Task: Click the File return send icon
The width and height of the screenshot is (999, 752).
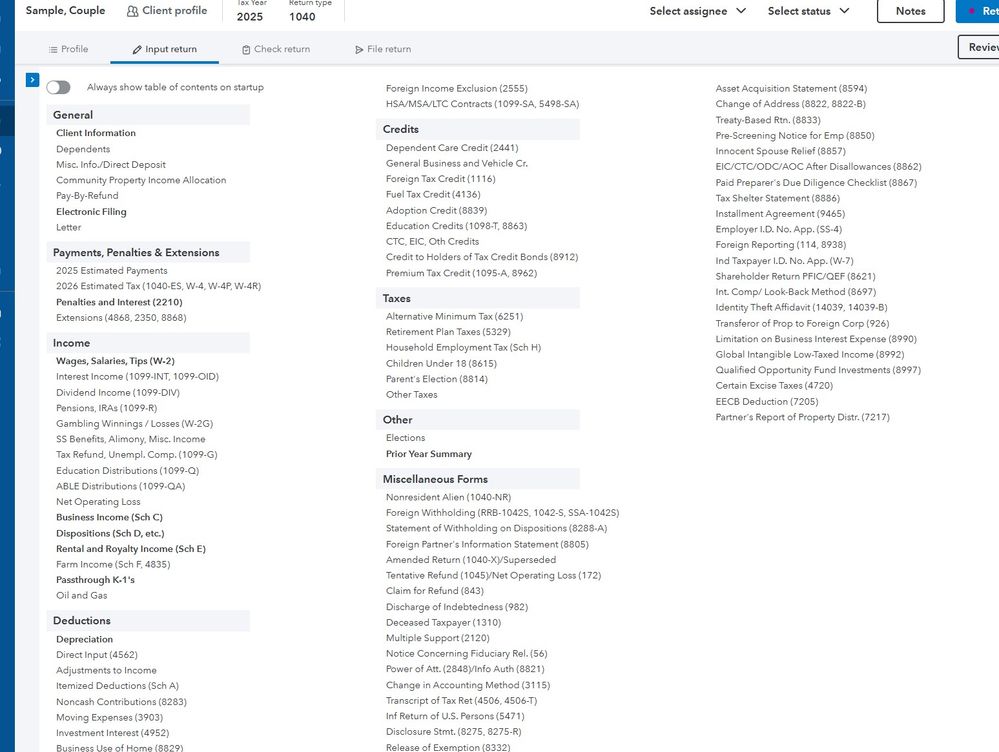Action: point(359,49)
